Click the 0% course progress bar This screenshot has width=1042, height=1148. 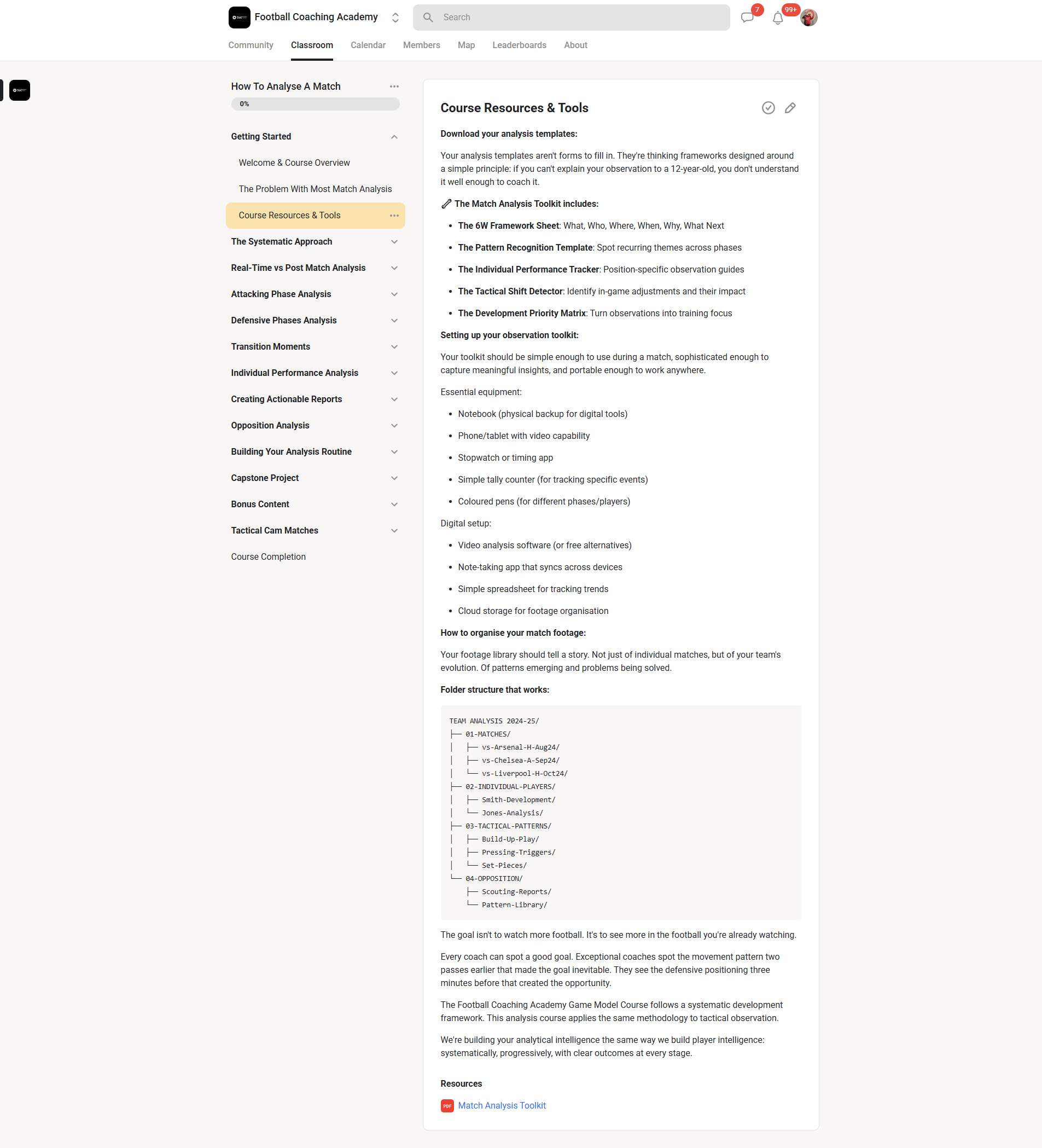(x=315, y=103)
